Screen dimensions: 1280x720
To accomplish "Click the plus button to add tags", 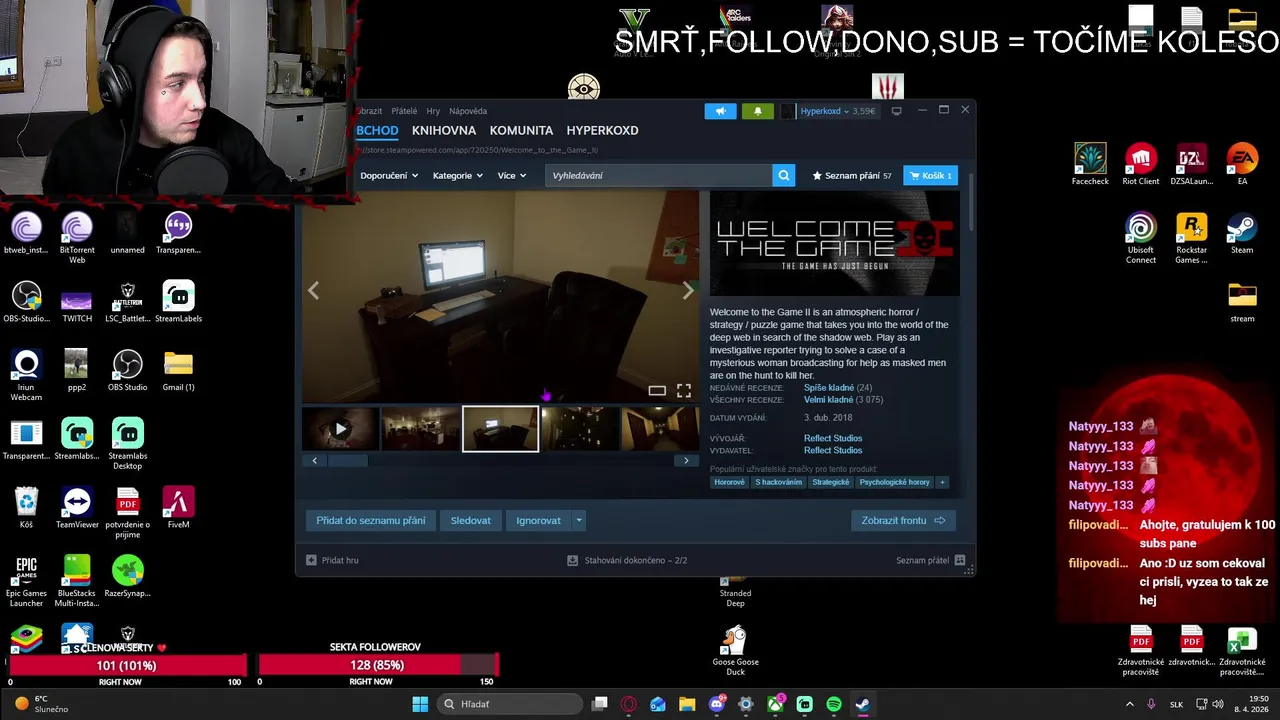I will (942, 482).
